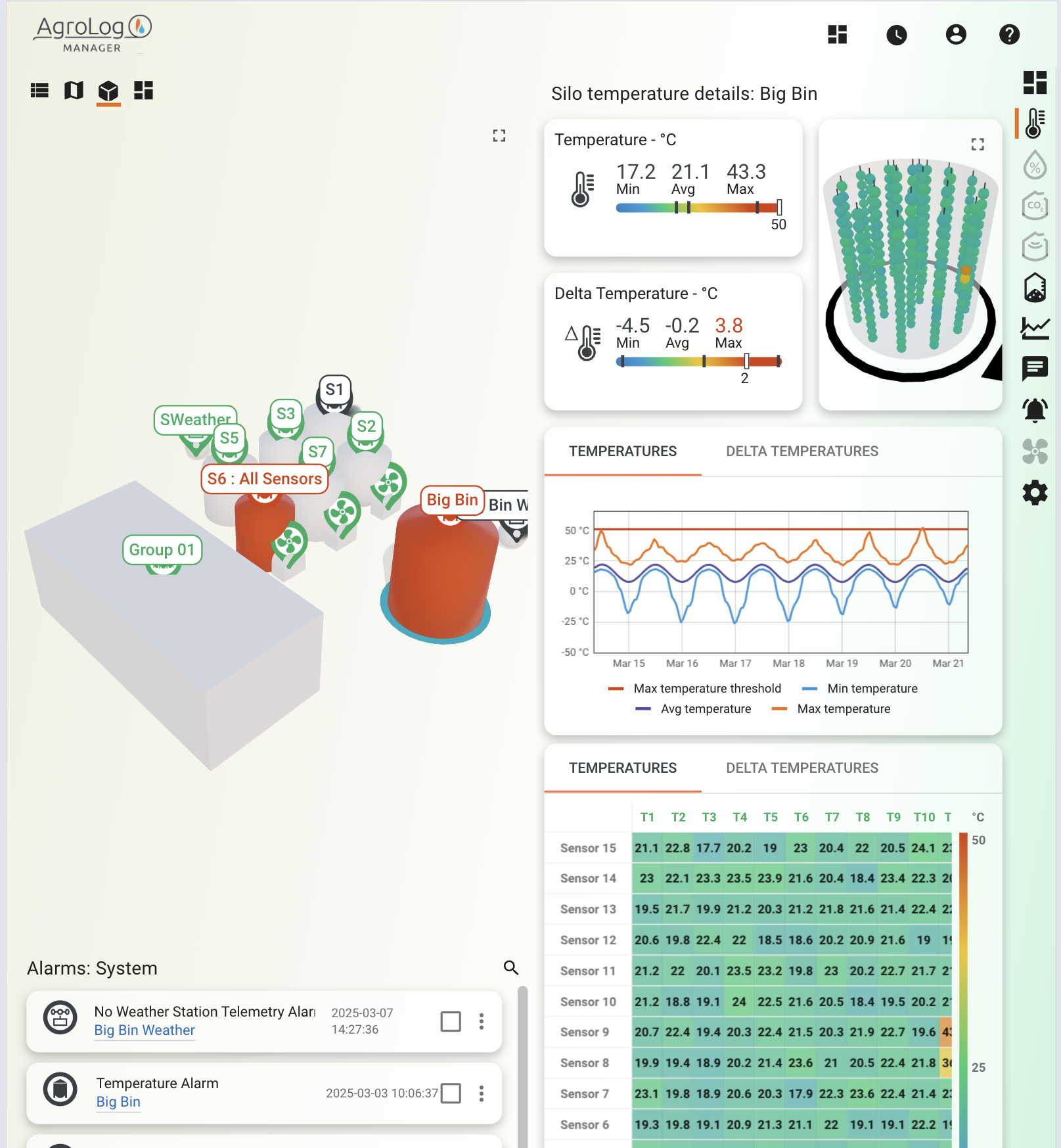Open the fan control panel icon
1061x1148 pixels.
pyautogui.click(x=1035, y=451)
